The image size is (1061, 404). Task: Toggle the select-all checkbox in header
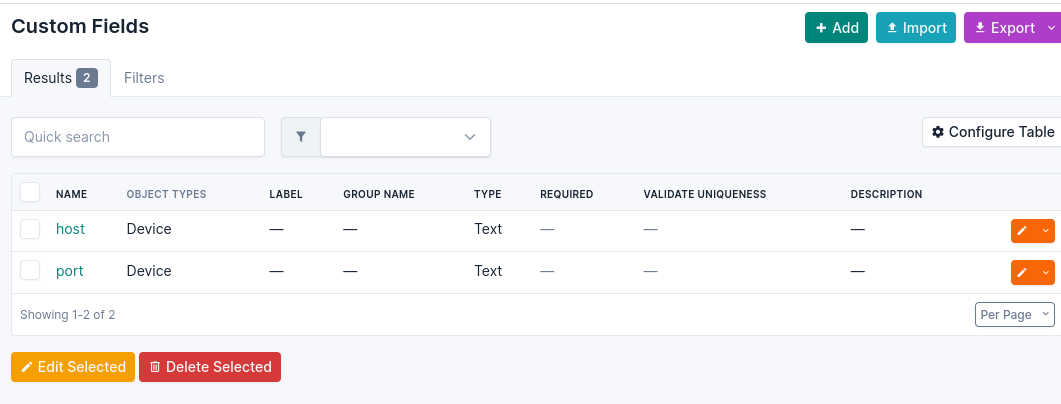coord(30,193)
